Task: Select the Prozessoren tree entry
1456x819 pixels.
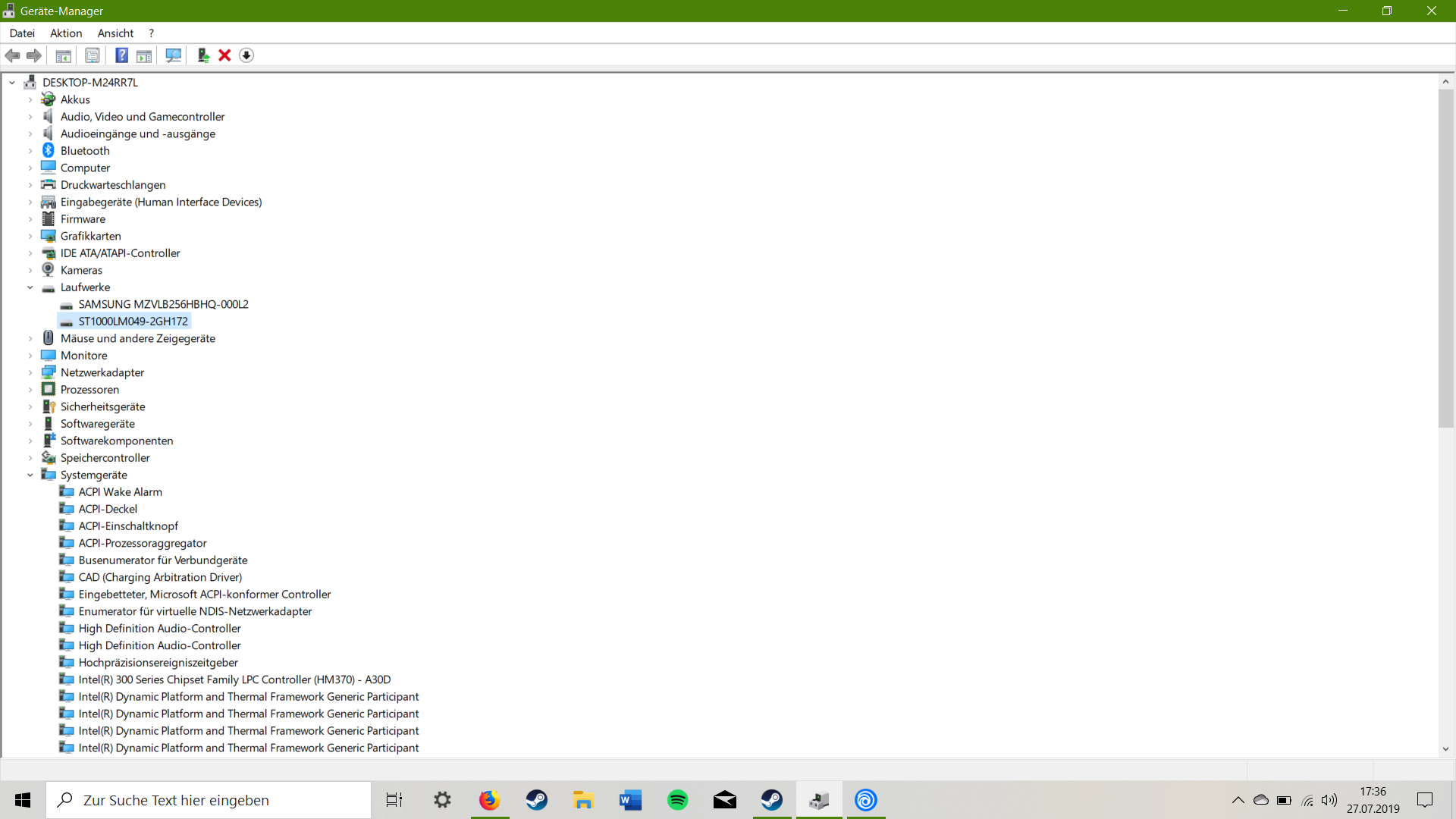Action: [x=89, y=390]
